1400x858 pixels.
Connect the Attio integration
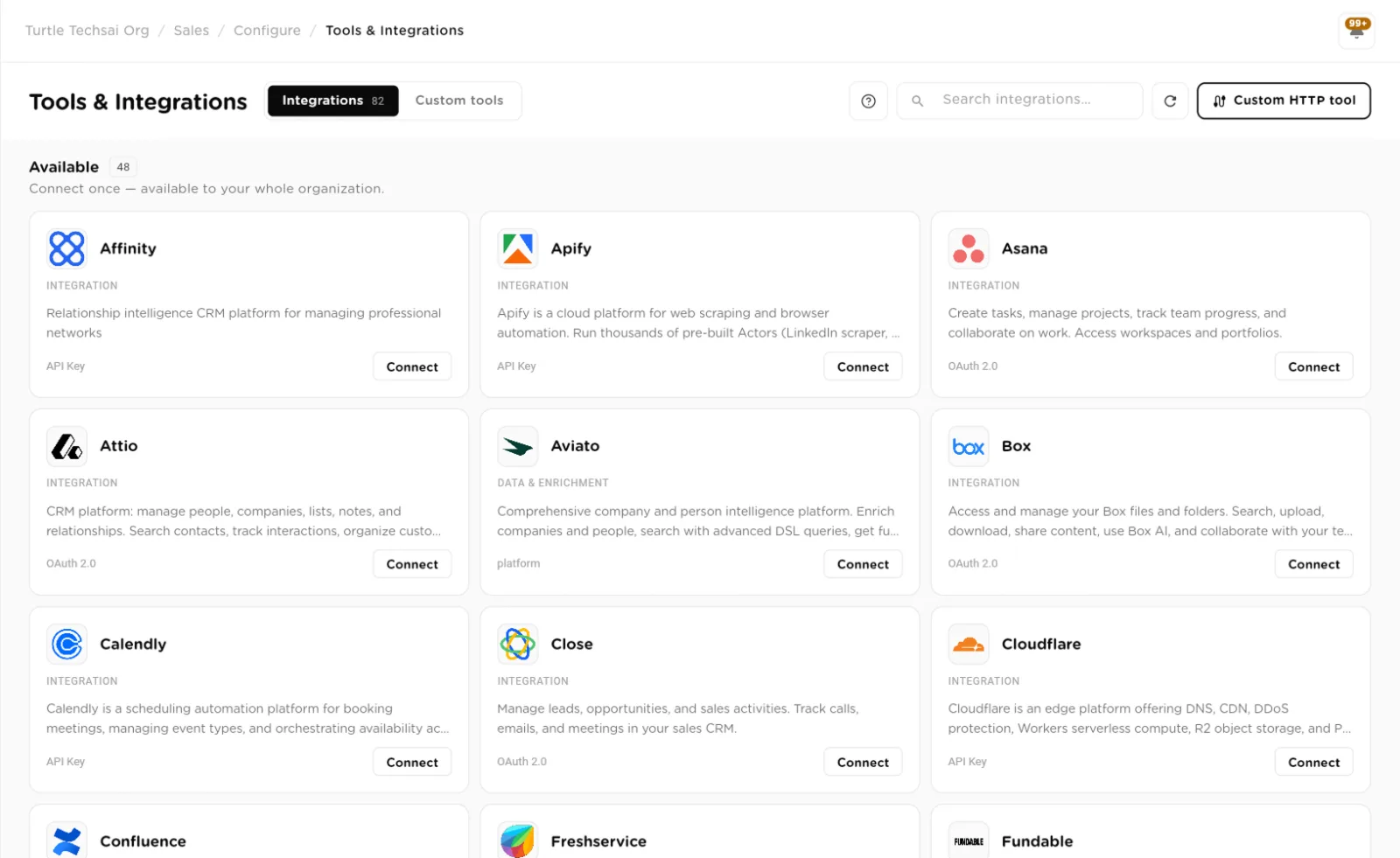412,564
